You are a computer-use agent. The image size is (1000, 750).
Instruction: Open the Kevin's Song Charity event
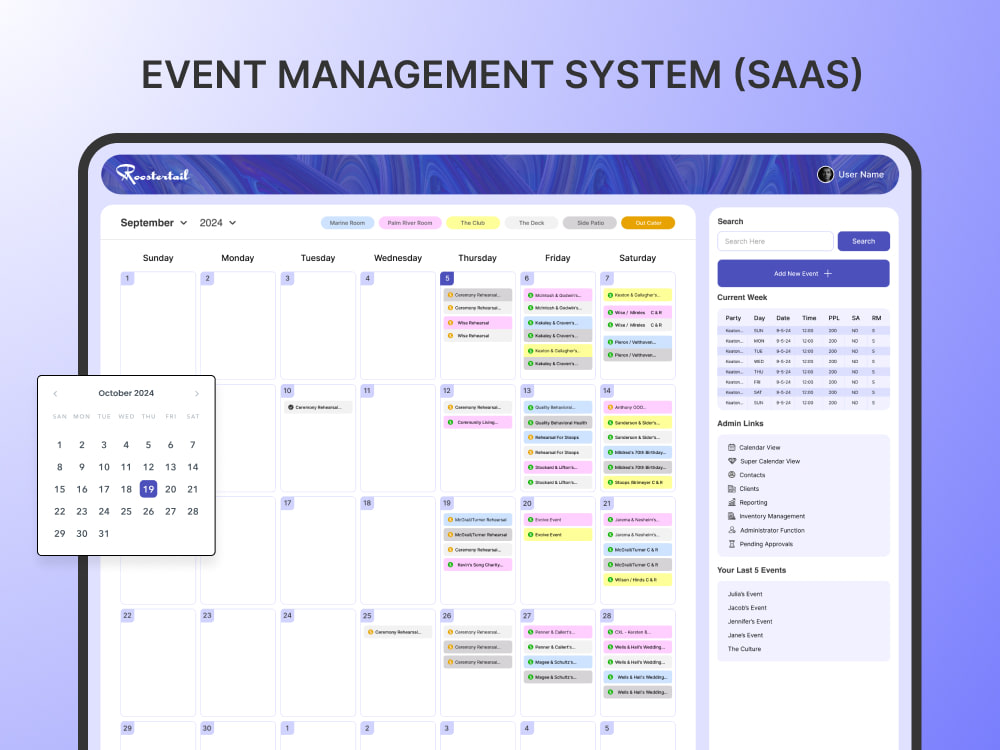(x=478, y=564)
